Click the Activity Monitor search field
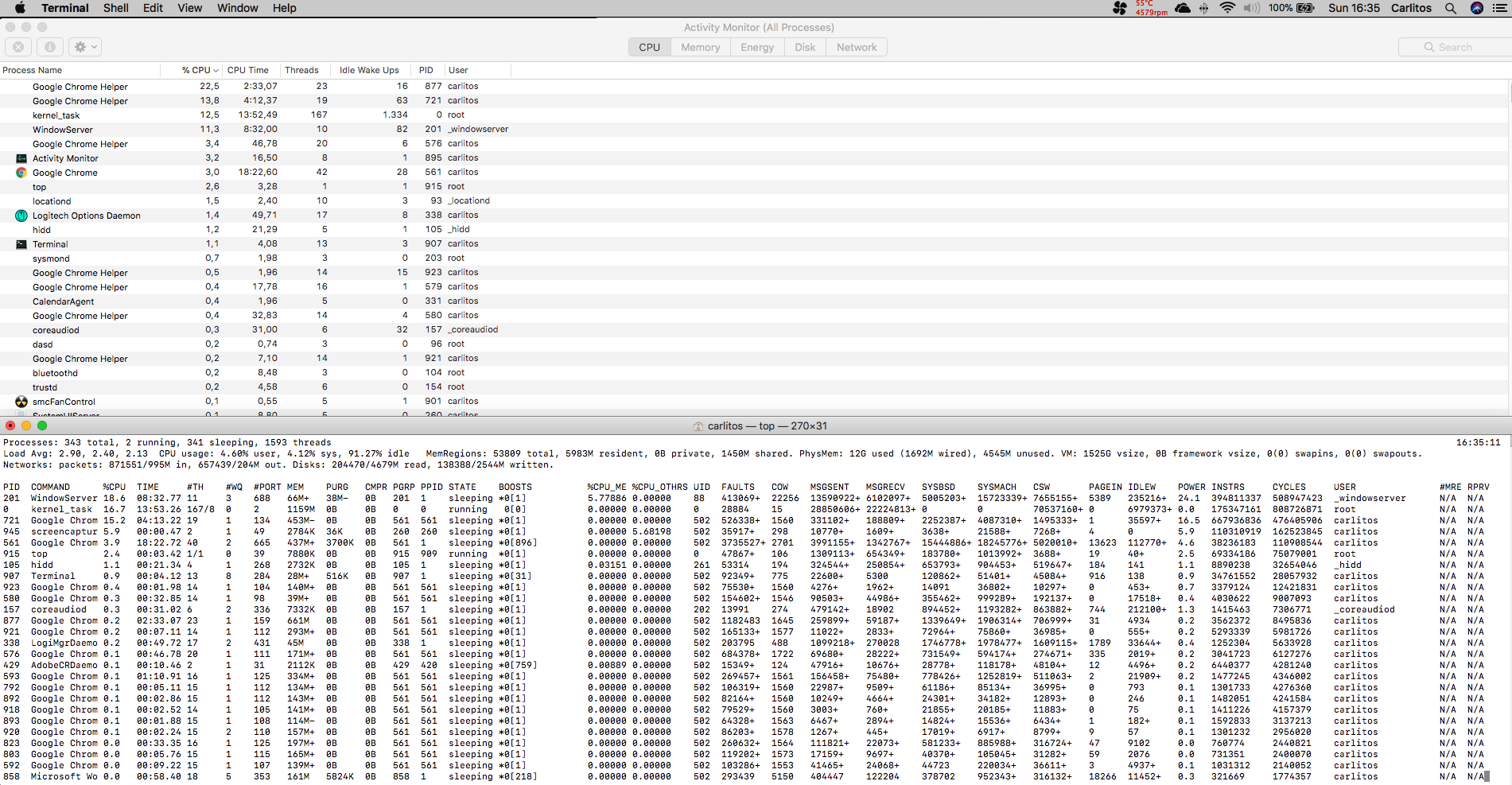This screenshot has width=1512, height=785. click(x=1454, y=47)
